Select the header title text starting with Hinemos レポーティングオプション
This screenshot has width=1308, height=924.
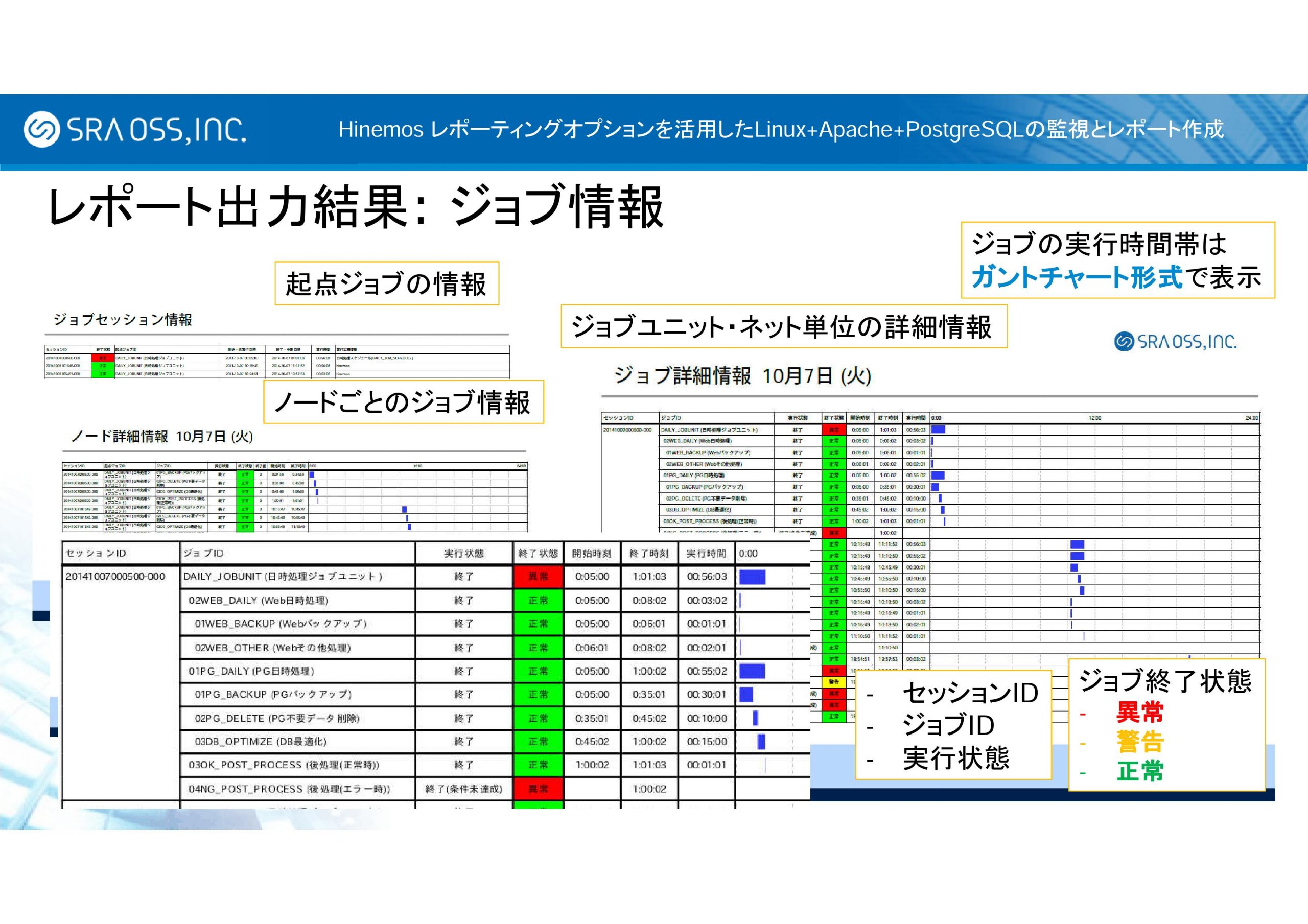[x=781, y=129]
